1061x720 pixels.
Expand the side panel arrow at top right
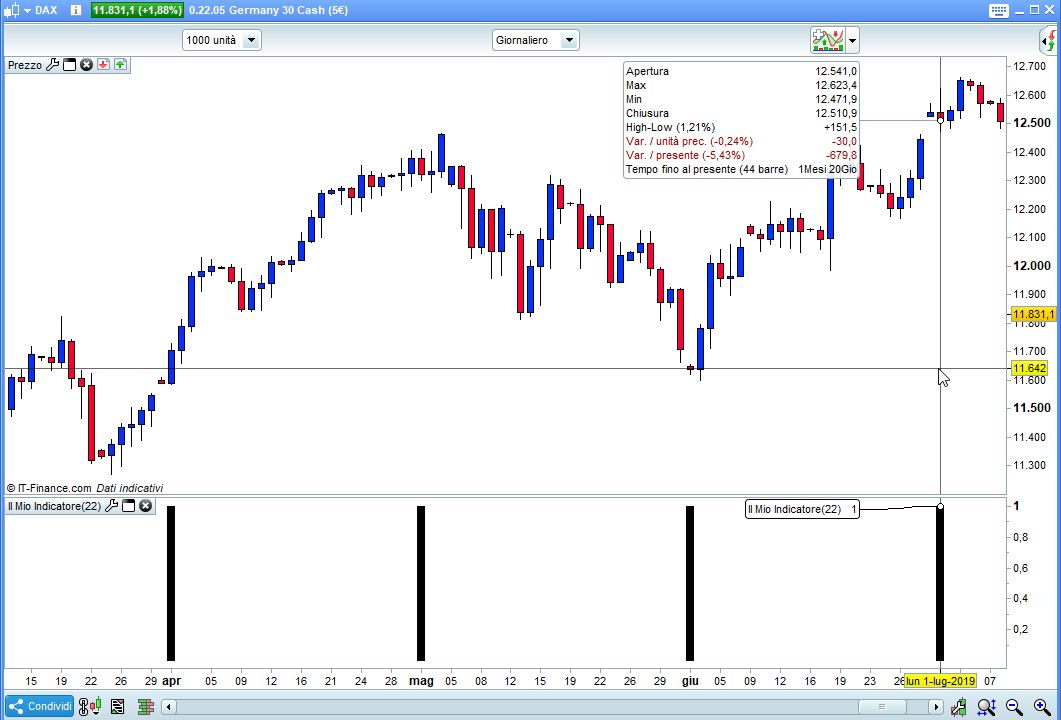tap(1050, 41)
